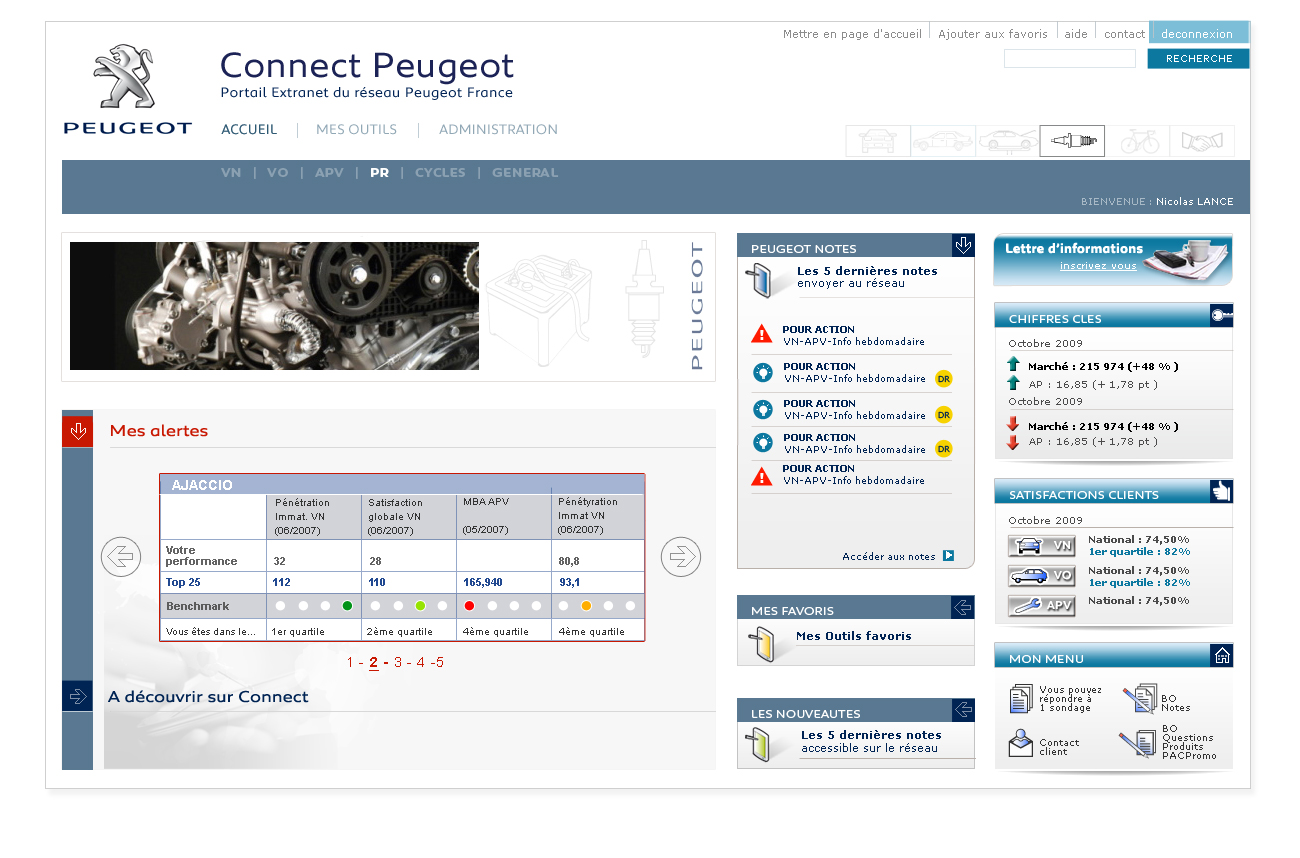The image size is (1300, 858).
Task: Click the Accéder aux notes arrow icon
Action: coord(948,556)
